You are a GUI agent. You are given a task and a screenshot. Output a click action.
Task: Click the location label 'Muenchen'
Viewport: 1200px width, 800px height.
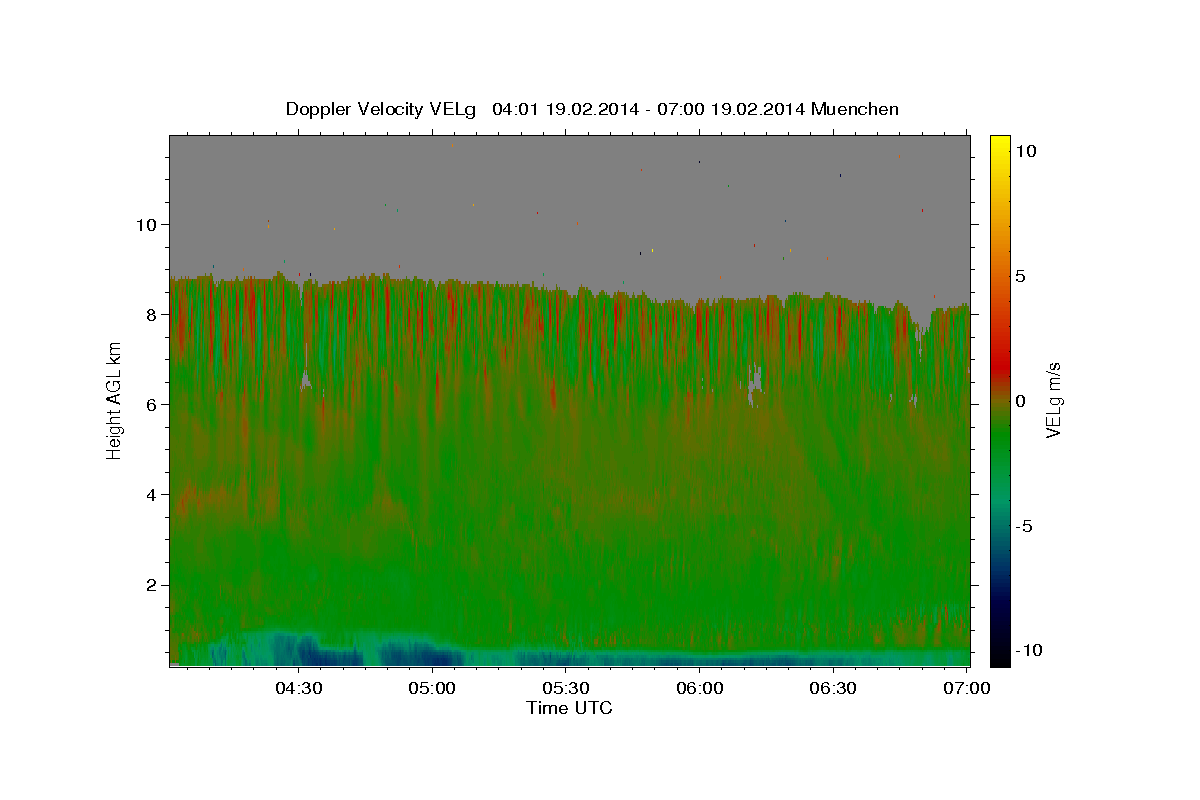tap(856, 109)
